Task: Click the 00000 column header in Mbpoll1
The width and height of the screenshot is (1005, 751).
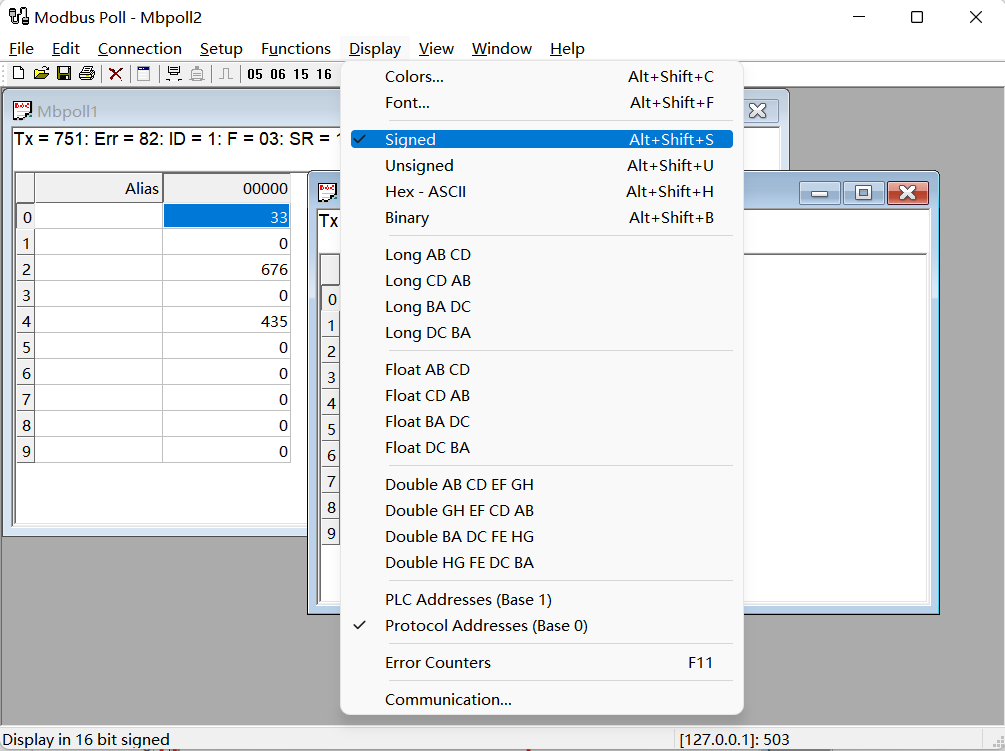Action: click(227, 188)
